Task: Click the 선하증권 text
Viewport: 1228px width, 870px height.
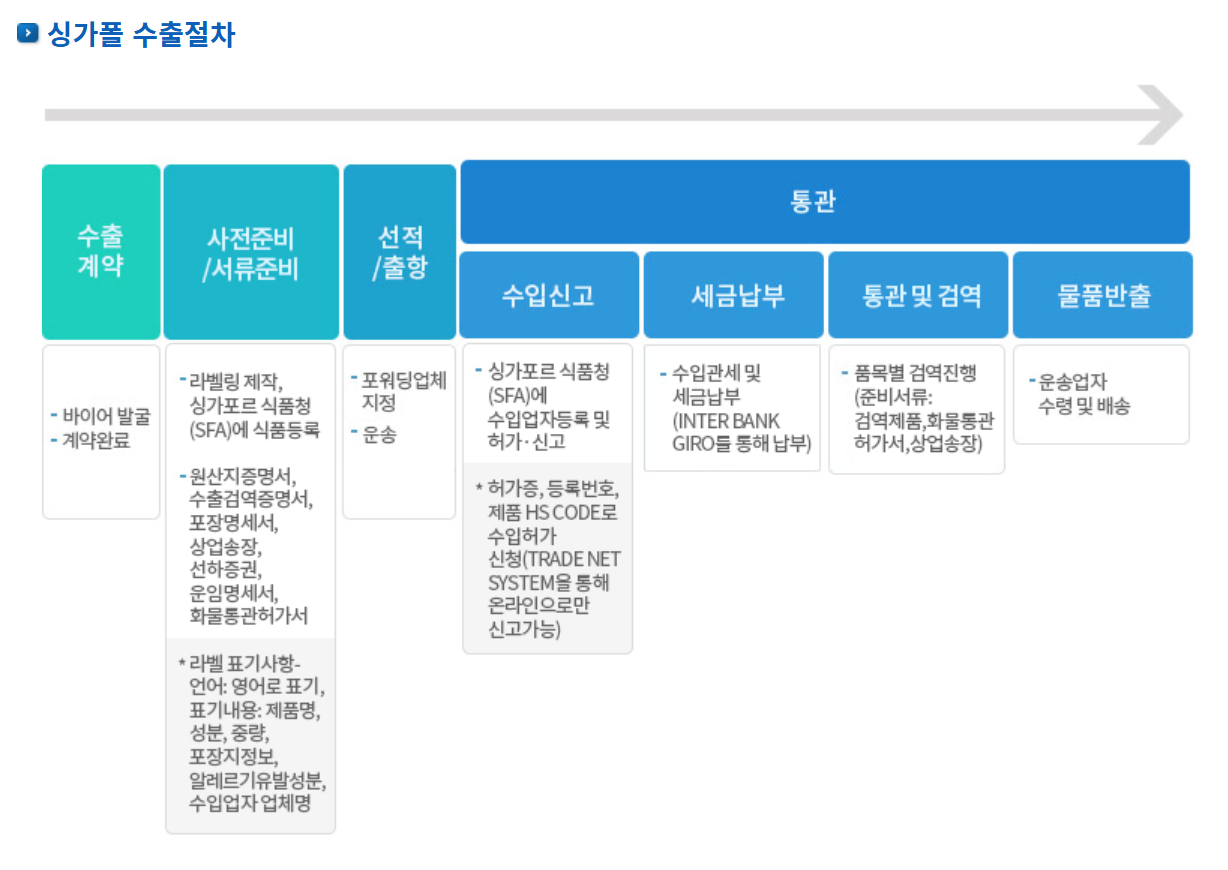Action: tap(226, 570)
